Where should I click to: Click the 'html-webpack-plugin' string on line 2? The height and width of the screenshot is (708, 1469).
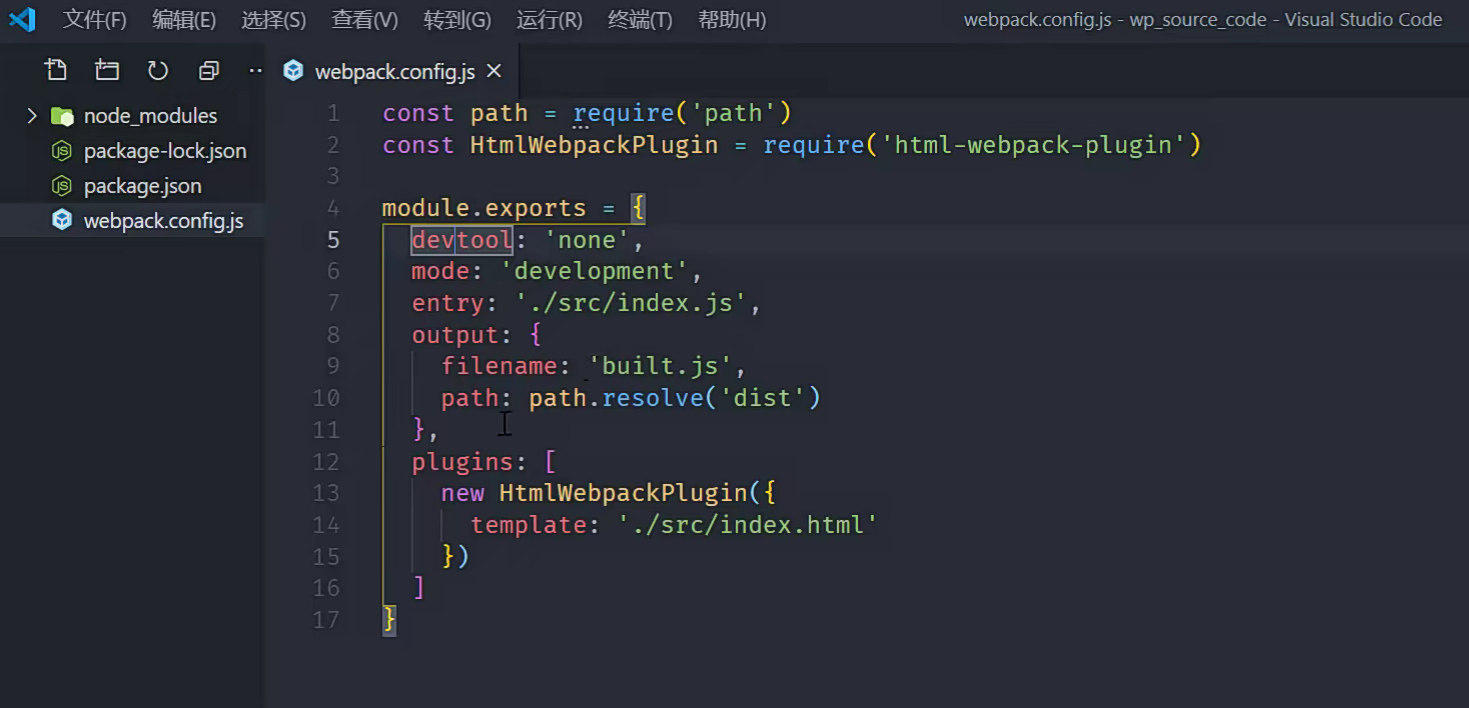coord(1033,145)
